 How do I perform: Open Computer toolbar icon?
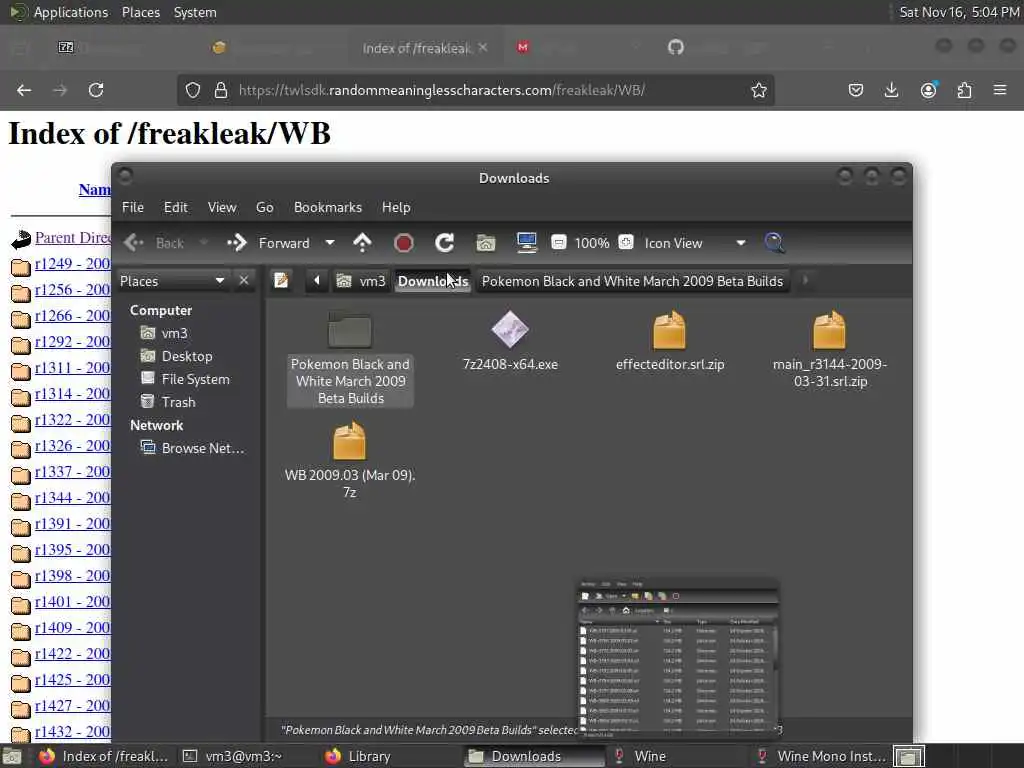click(x=526, y=243)
